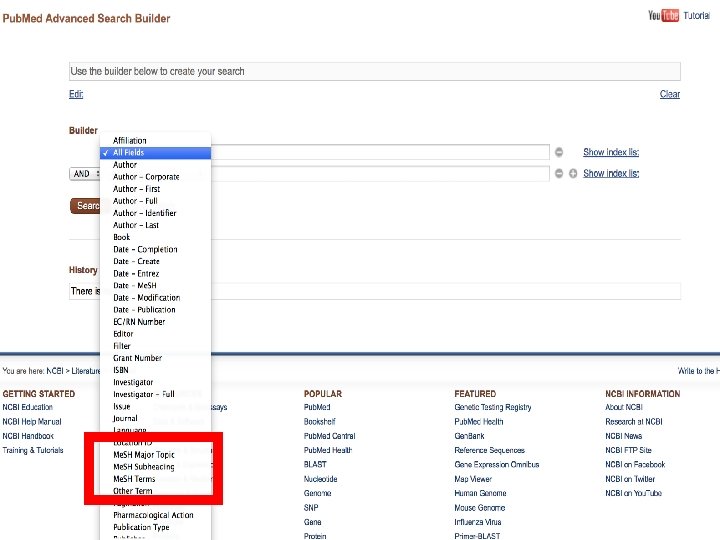
Task: Open NCBI on YouTube link
Action: point(633,493)
